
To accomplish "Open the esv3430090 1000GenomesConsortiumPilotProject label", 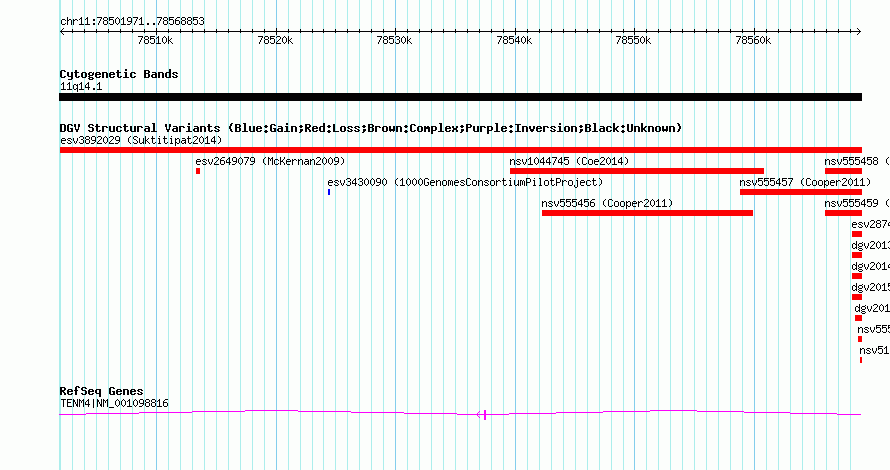I will pyautogui.click(x=465, y=182).
